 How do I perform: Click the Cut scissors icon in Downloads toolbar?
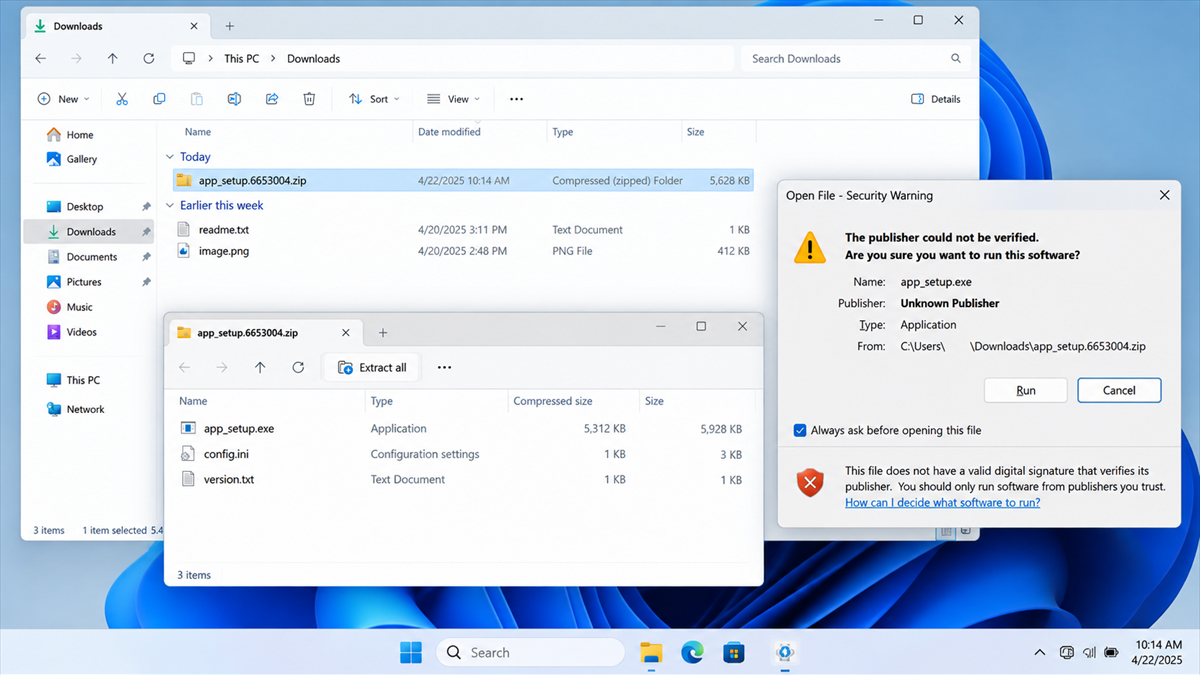pos(122,99)
